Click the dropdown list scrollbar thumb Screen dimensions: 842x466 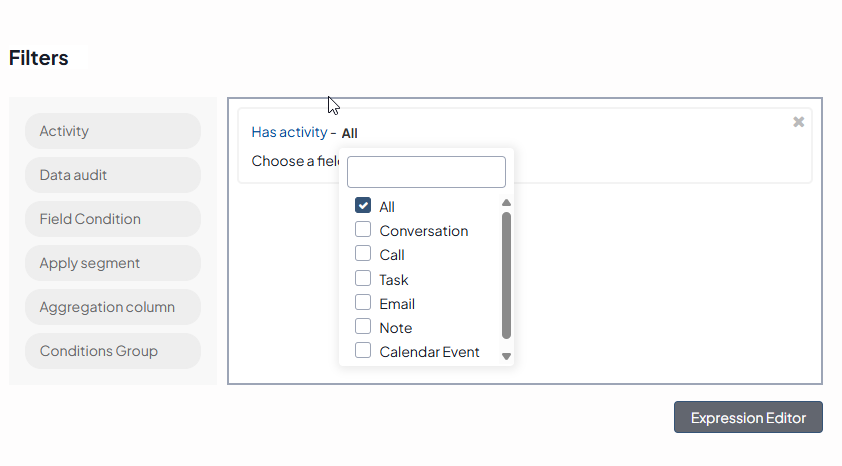pos(506,275)
